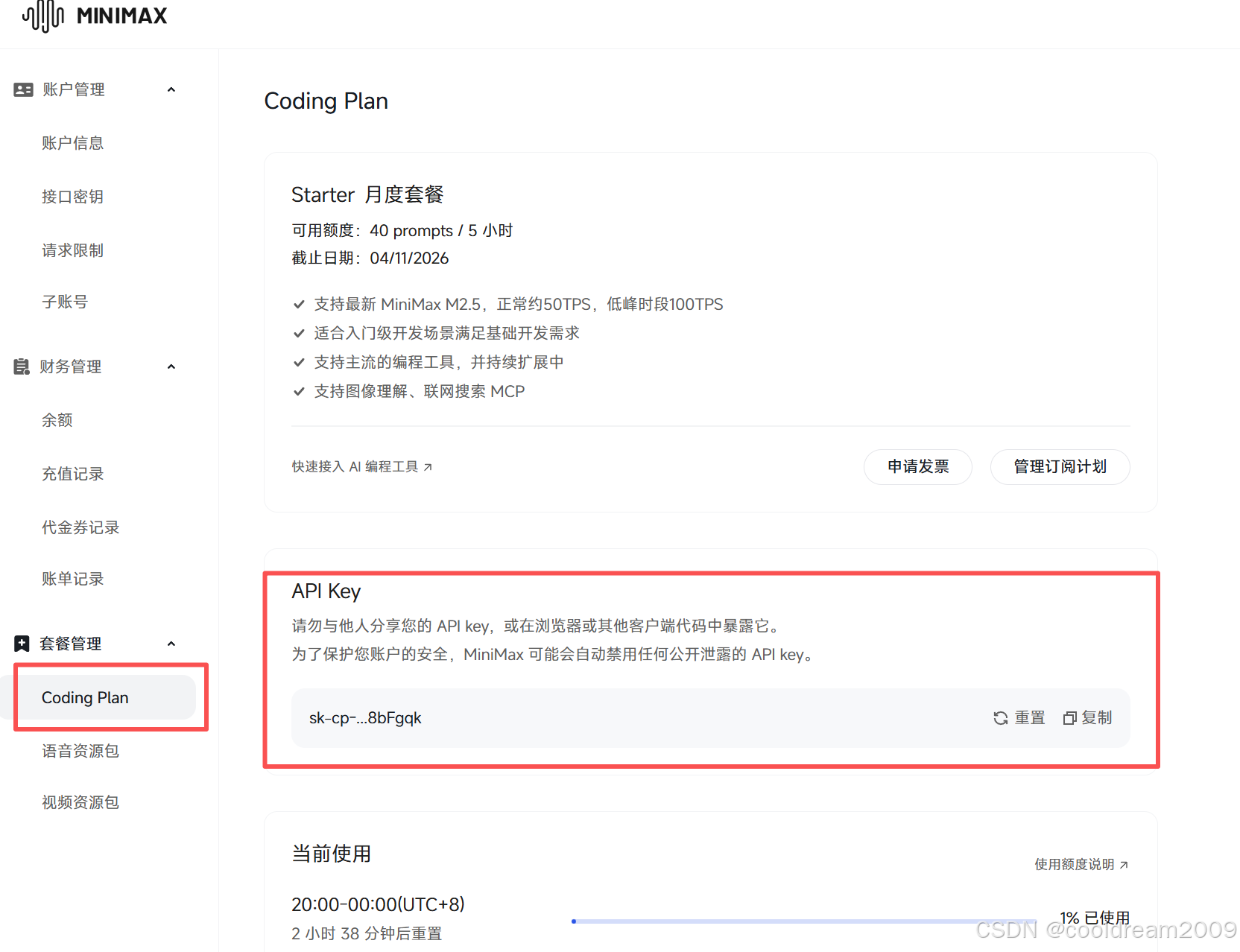Open 接口密钥 in the sidebar

coord(73,197)
